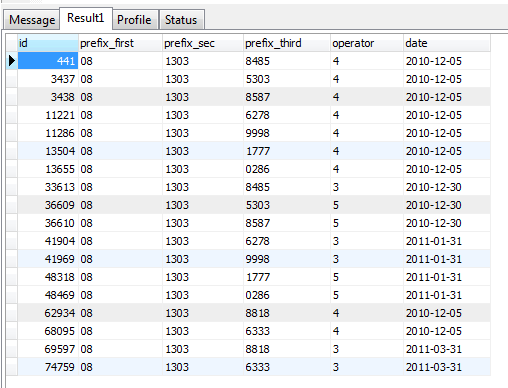Select the id cell 3437

click(48, 79)
